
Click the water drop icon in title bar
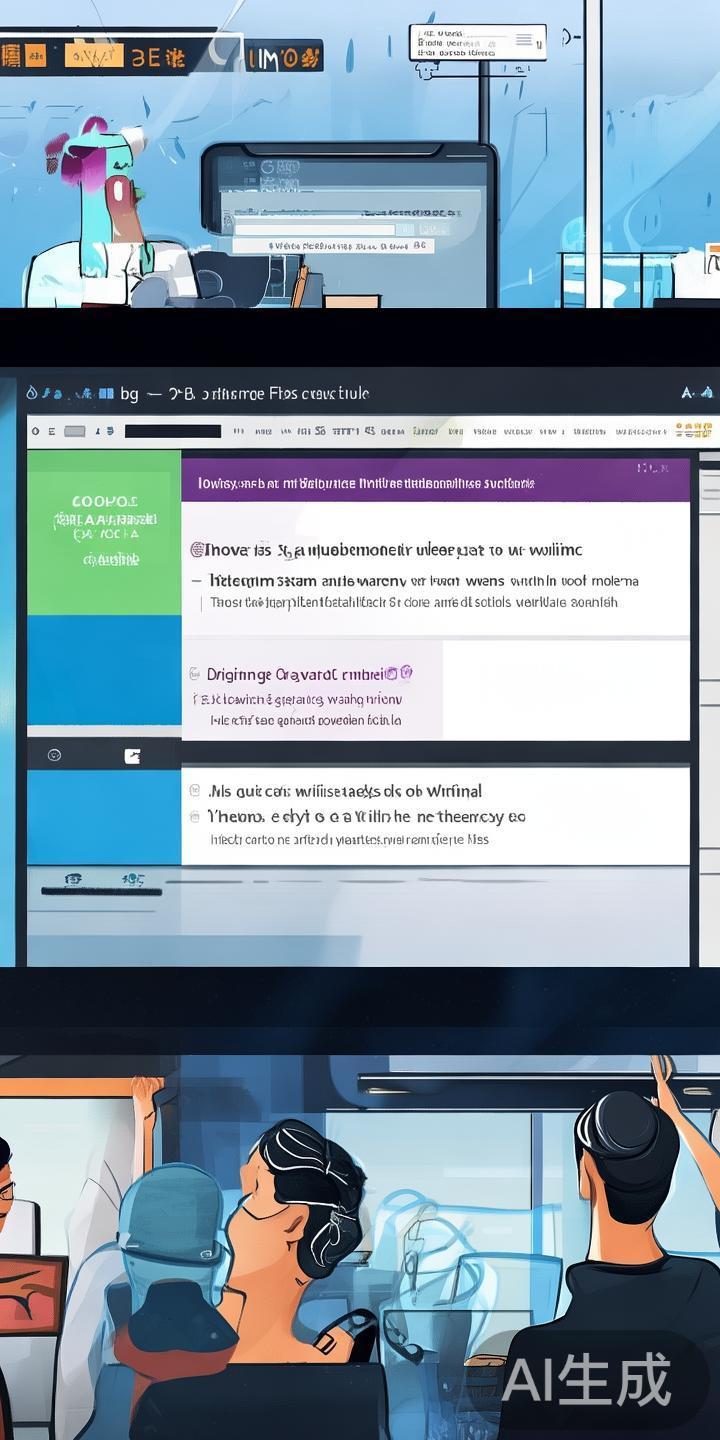31,393
